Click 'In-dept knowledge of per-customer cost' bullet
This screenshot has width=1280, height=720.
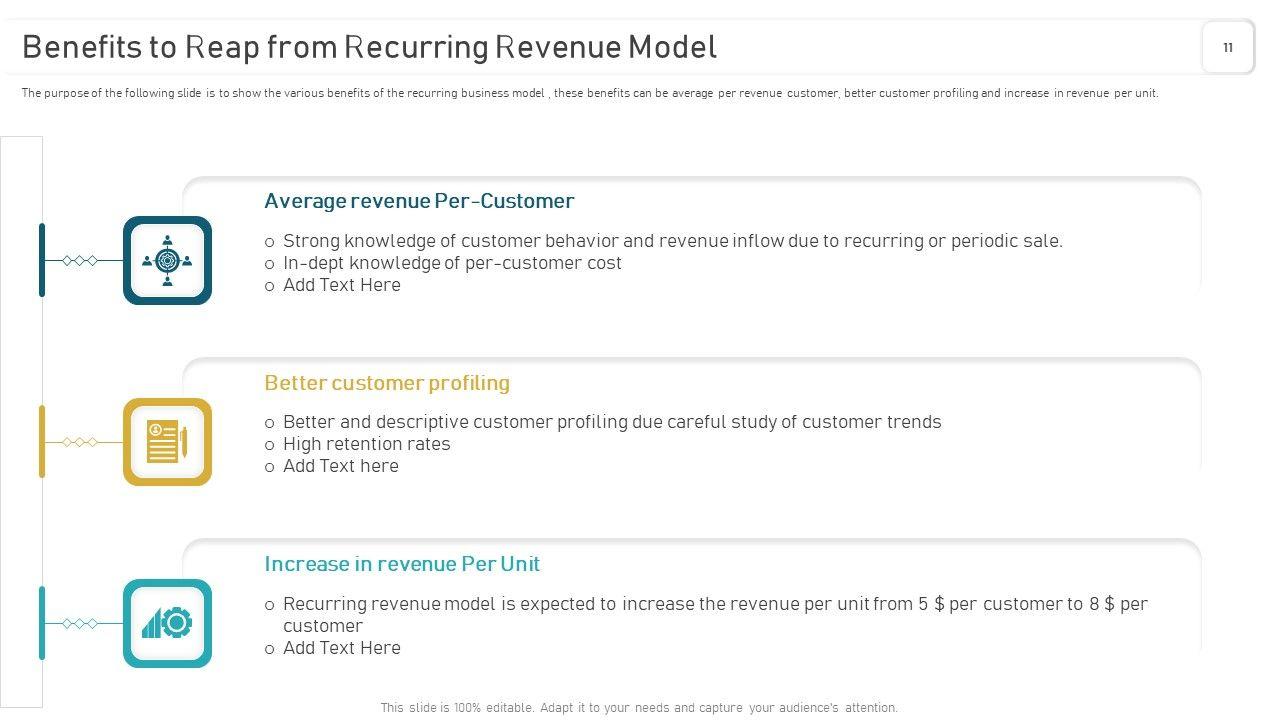(x=452, y=263)
